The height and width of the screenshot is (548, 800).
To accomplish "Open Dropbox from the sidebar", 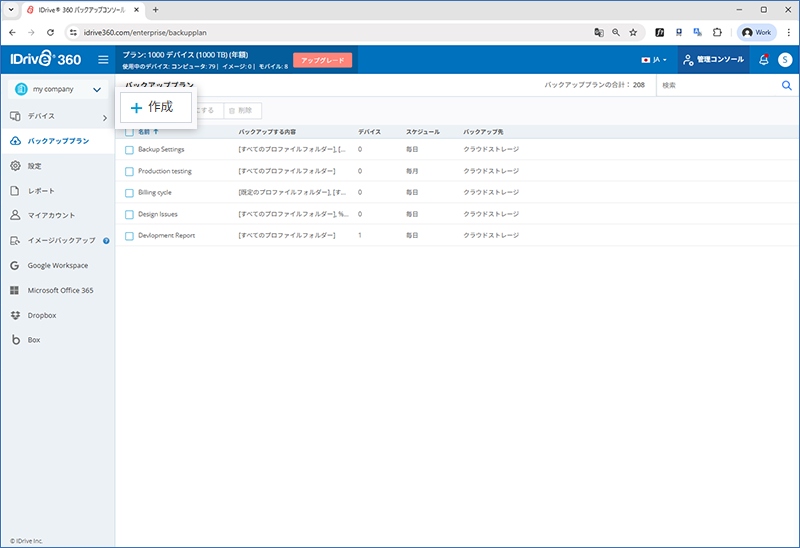I will point(42,315).
